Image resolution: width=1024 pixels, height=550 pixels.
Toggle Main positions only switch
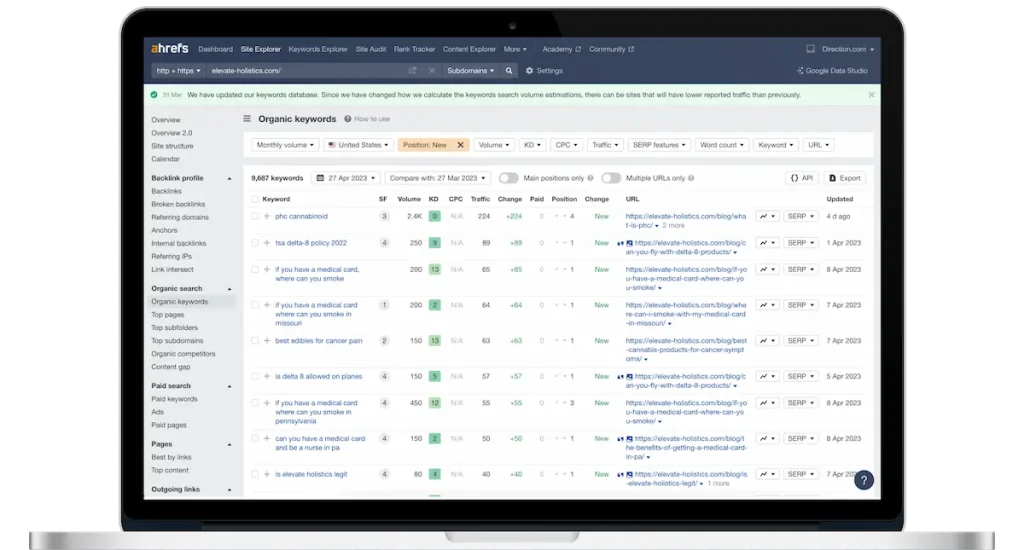click(508, 178)
